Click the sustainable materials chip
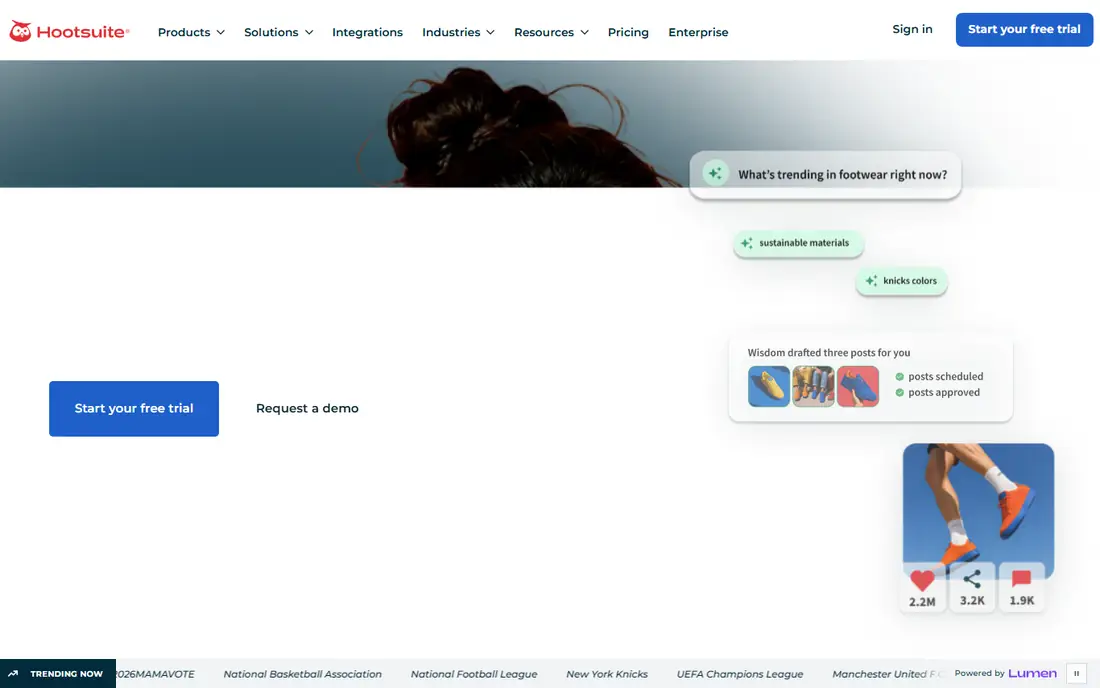Image resolution: width=1100 pixels, height=688 pixels. tap(798, 243)
